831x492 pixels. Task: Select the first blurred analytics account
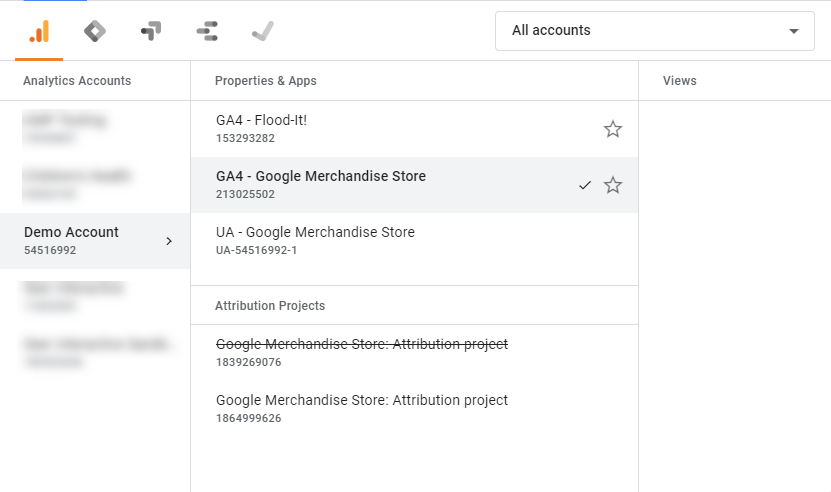[70, 128]
